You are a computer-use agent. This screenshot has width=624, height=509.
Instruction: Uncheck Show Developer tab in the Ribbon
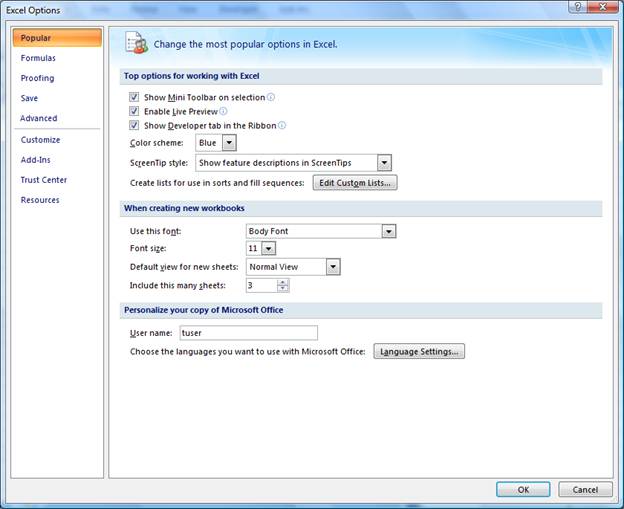click(x=134, y=125)
